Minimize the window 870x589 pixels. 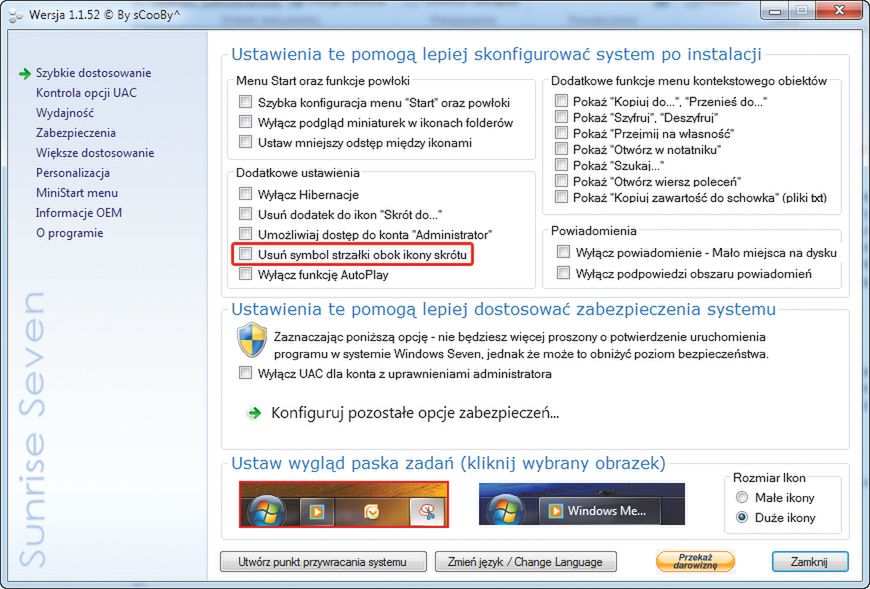[x=775, y=10]
